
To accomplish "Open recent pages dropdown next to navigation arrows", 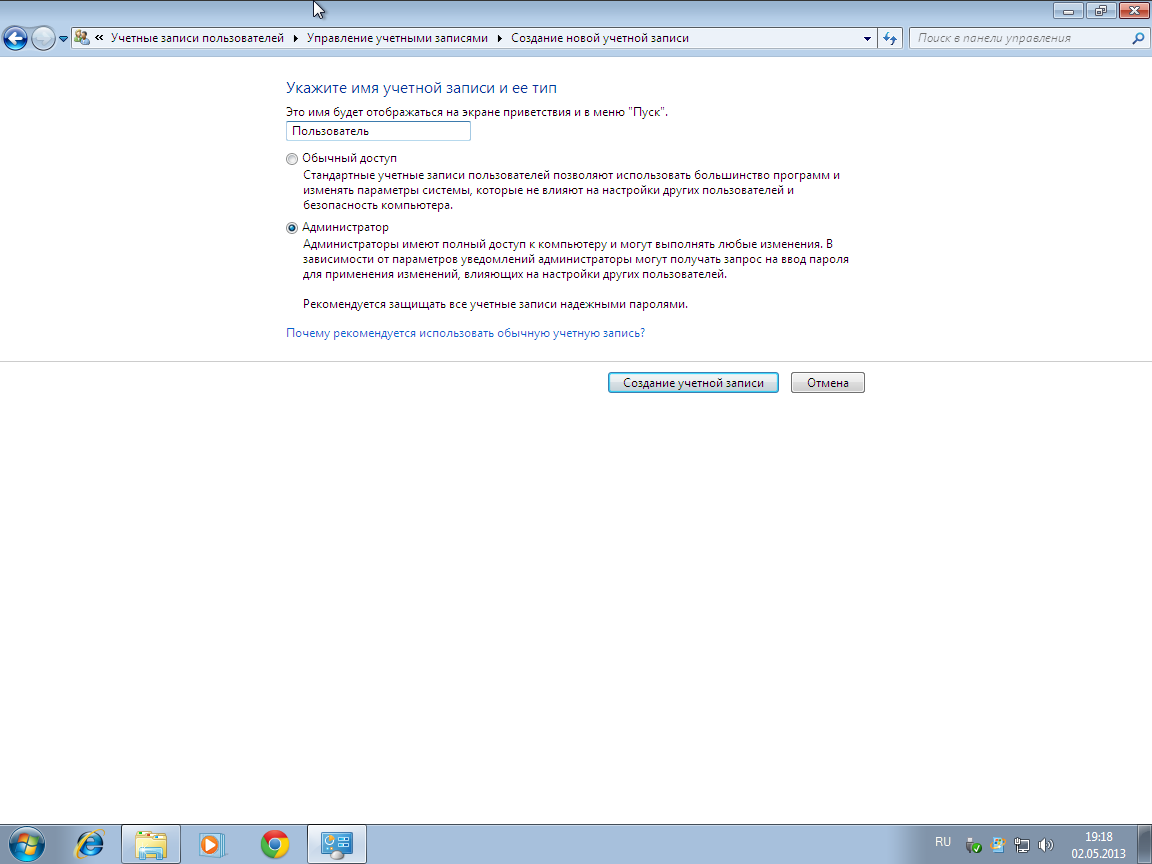I will (x=63, y=39).
